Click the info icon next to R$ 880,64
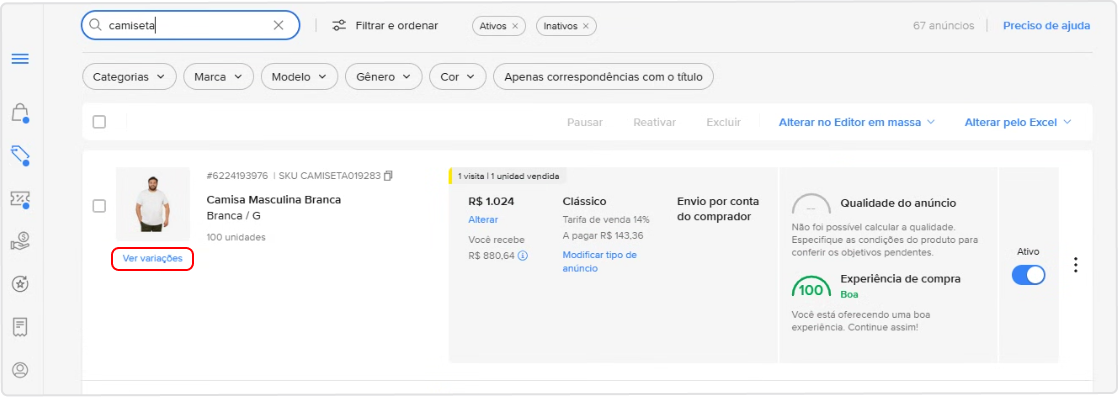Image resolution: width=1118 pixels, height=397 pixels. [523, 256]
